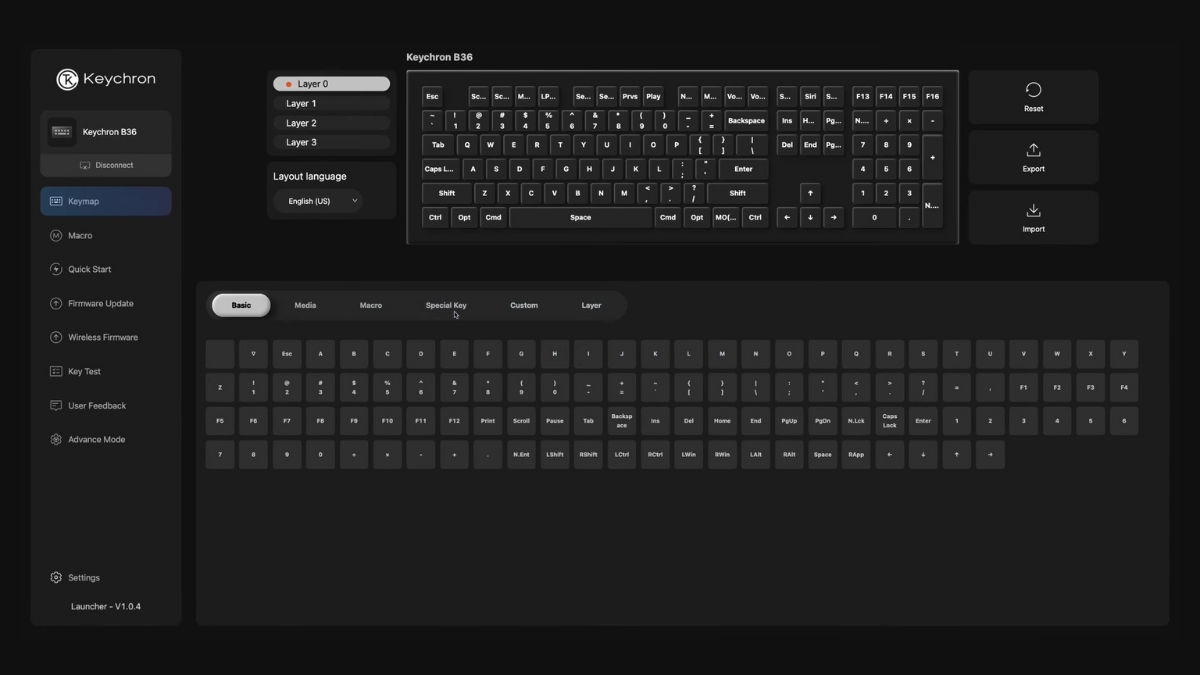The image size is (1200, 675).
Task: Pick the Pause key in palette
Action: pyautogui.click(x=555, y=421)
